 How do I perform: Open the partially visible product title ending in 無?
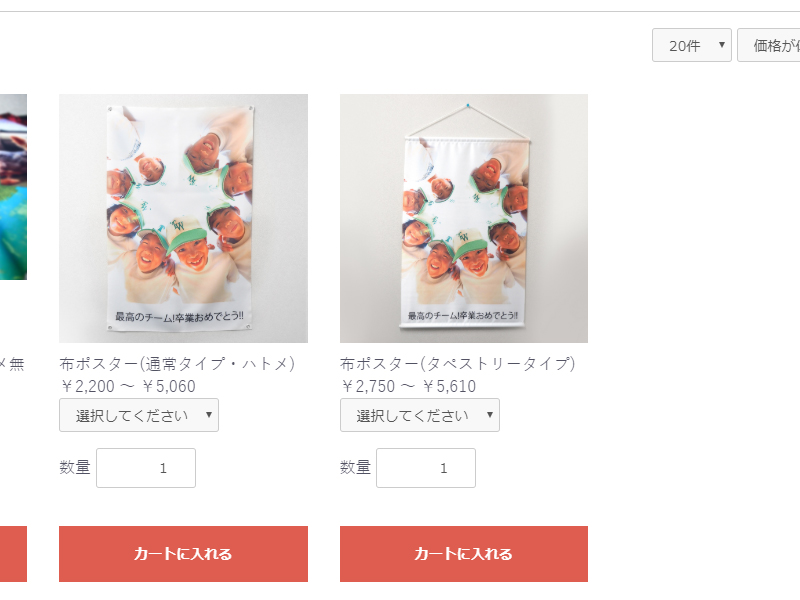point(12,364)
